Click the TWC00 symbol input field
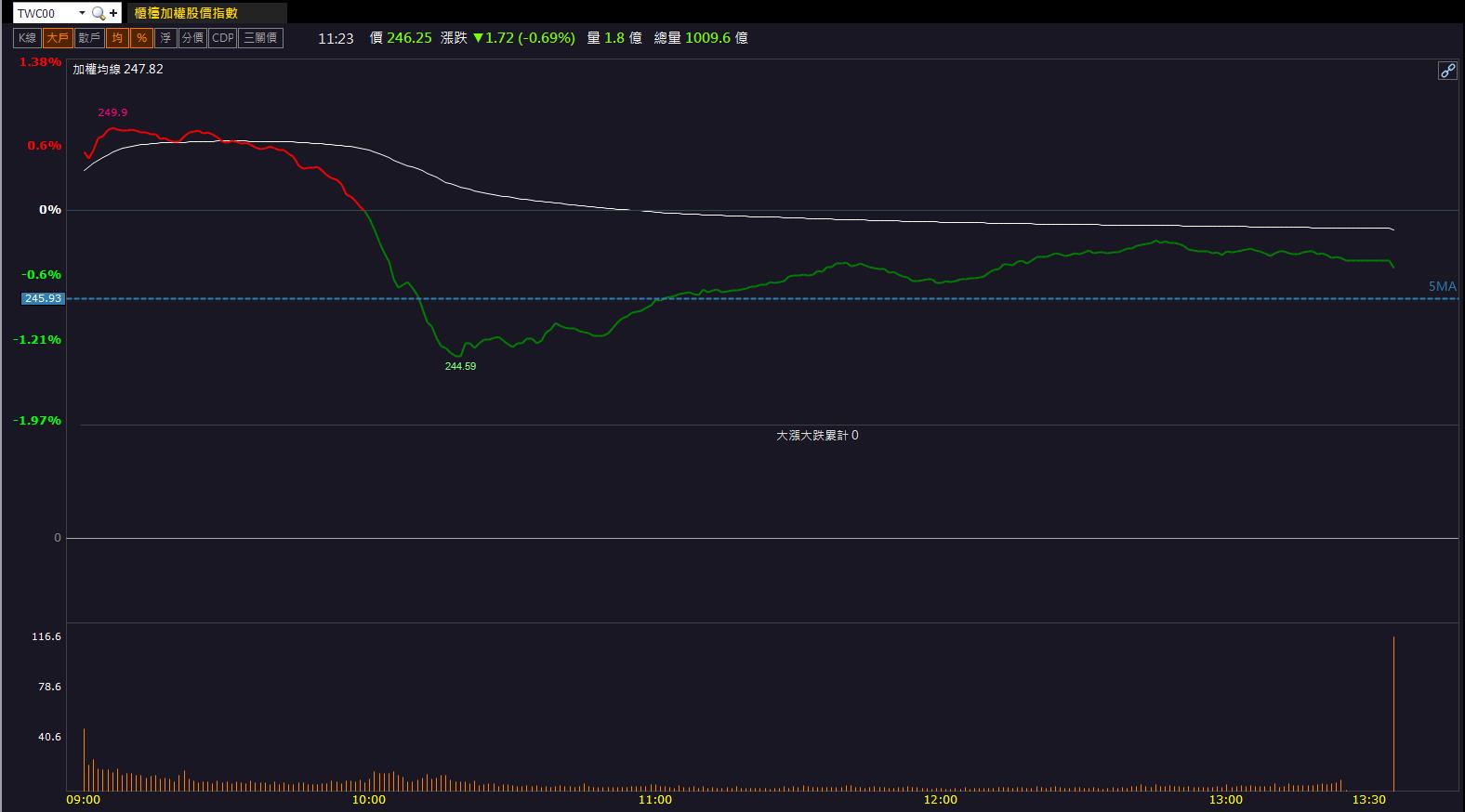The width and height of the screenshot is (1465, 812). [x=45, y=13]
